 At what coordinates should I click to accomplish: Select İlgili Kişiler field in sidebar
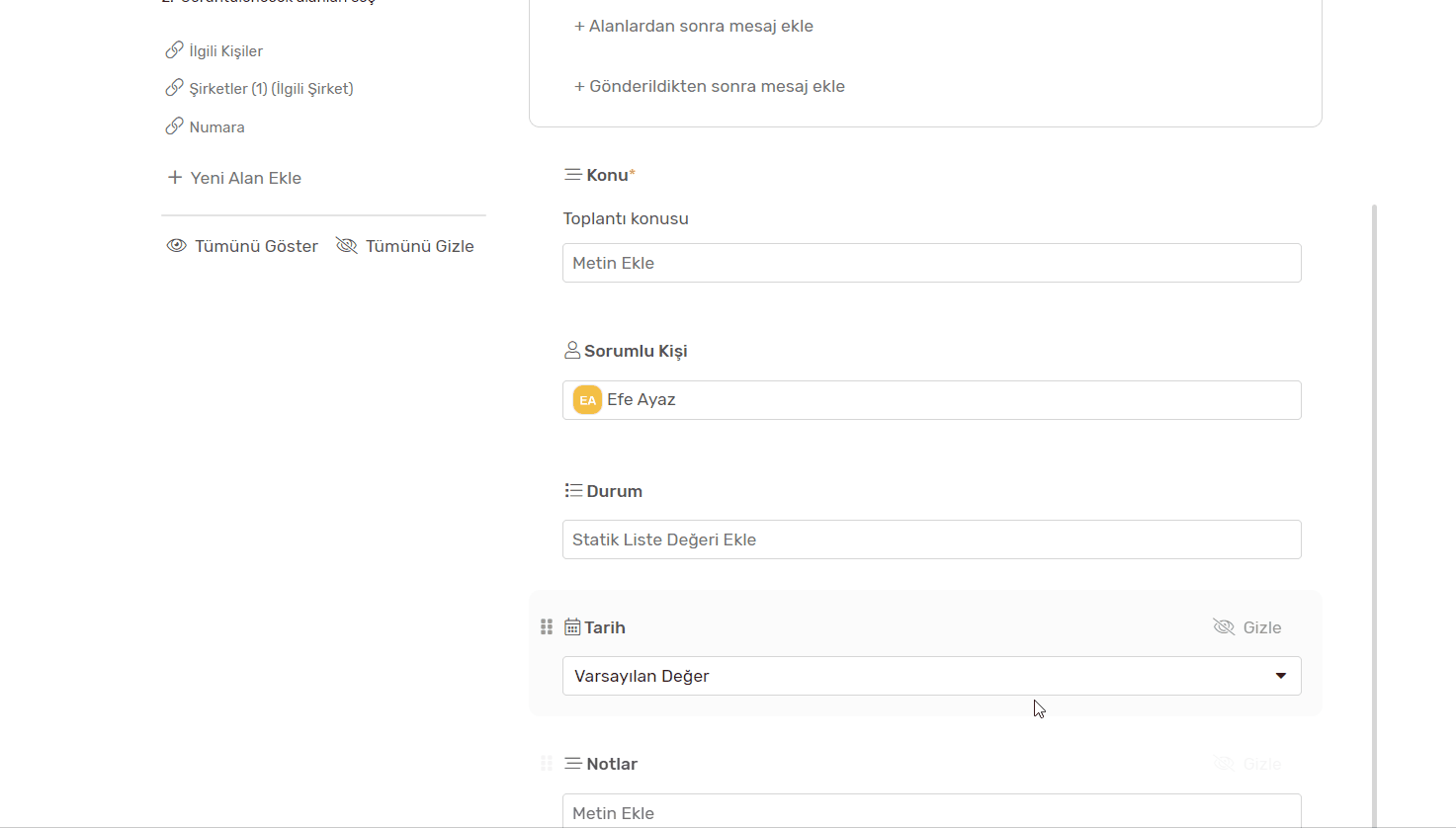(x=214, y=50)
